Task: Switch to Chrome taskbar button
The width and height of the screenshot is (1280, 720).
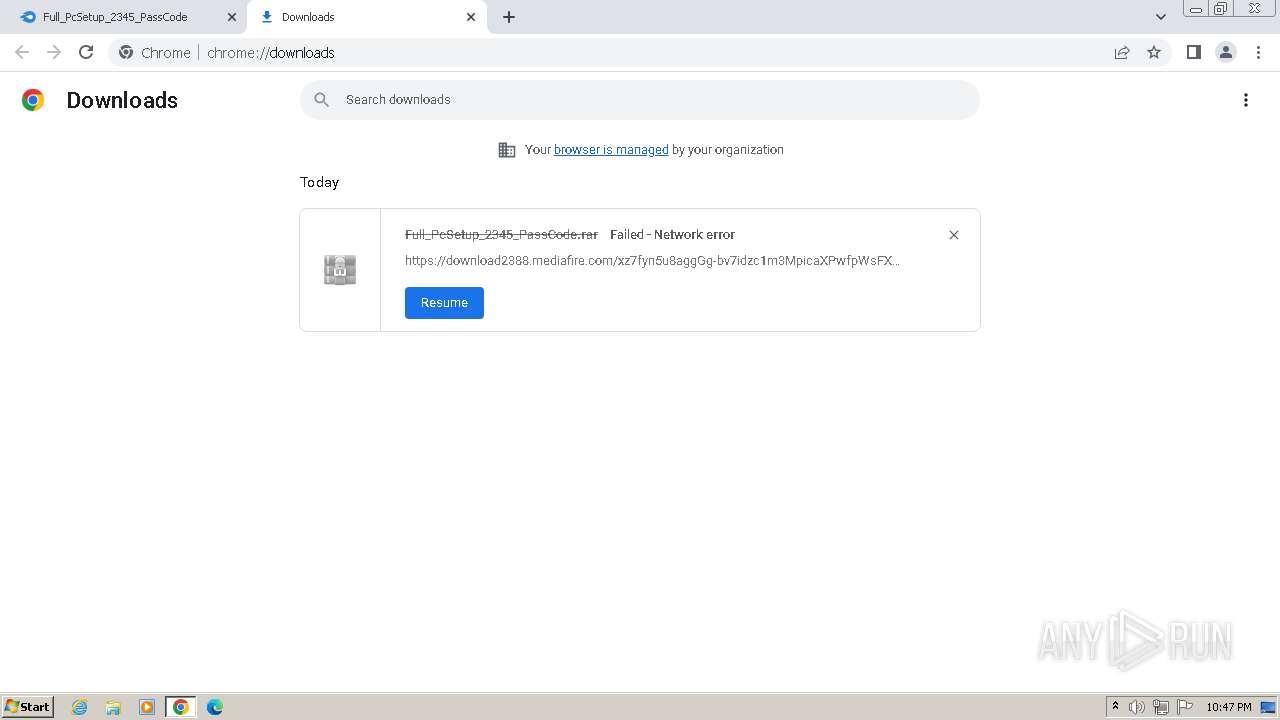Action: pos(181,707)
